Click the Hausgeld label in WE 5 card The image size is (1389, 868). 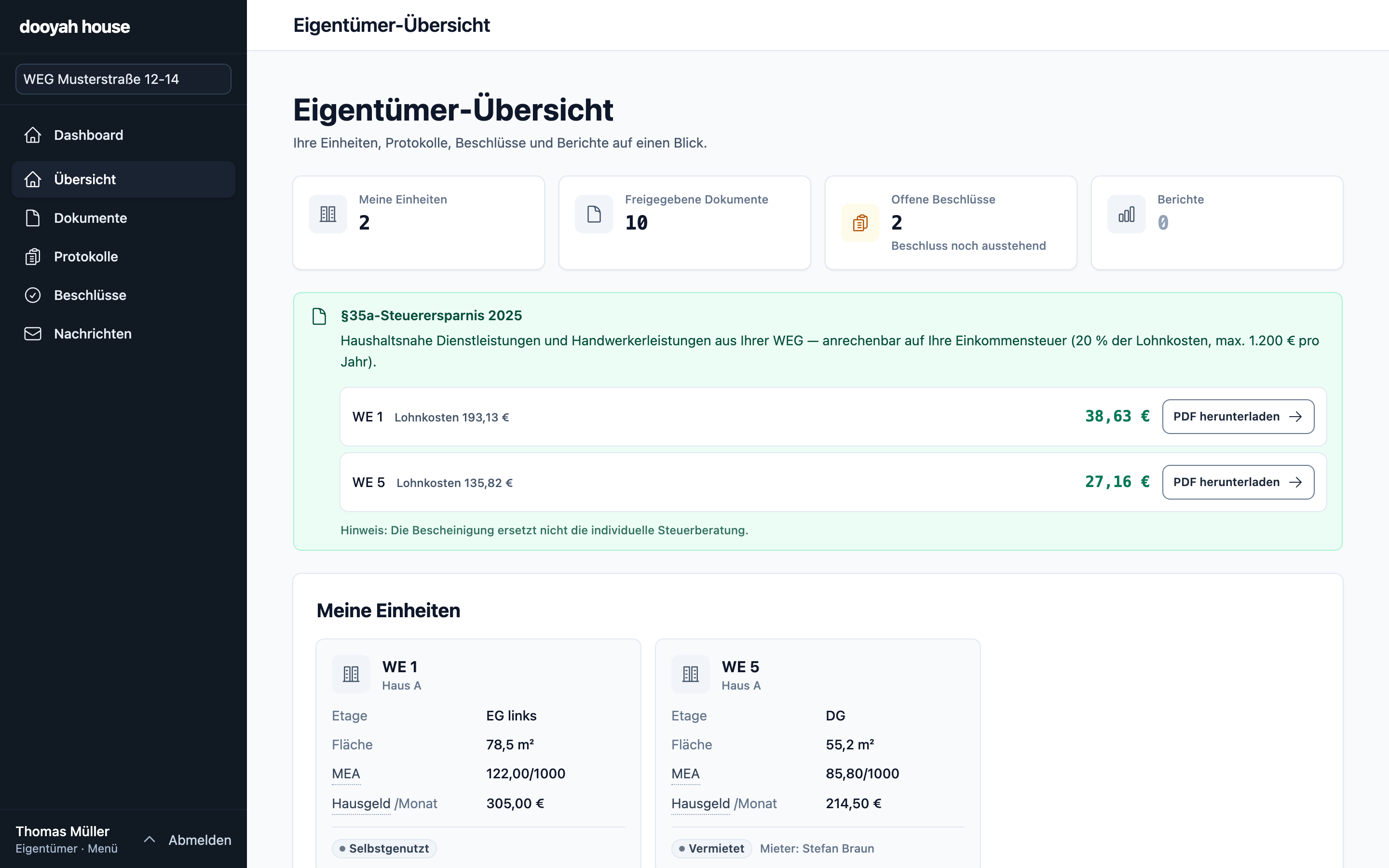coord(701,804)
